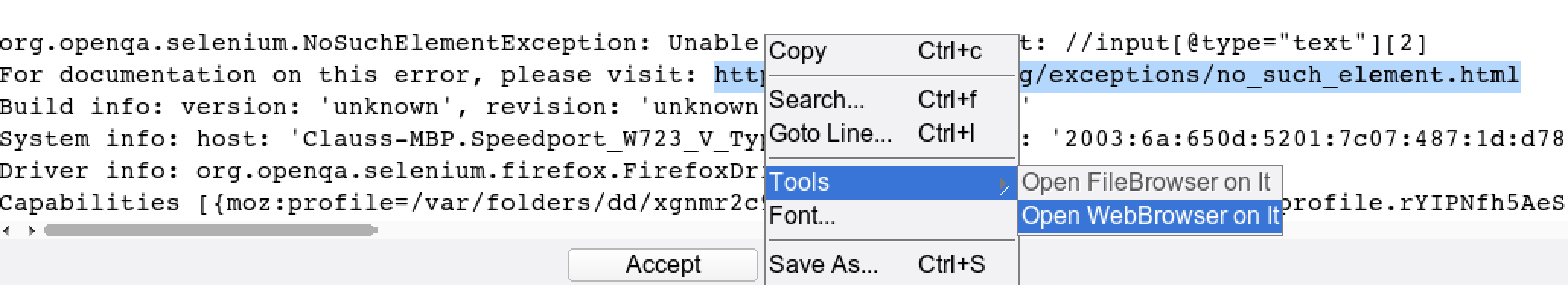Select Open WebBrowser on It
Image resolution: width=1568 pixels, height=285 pixels.
1149,216
